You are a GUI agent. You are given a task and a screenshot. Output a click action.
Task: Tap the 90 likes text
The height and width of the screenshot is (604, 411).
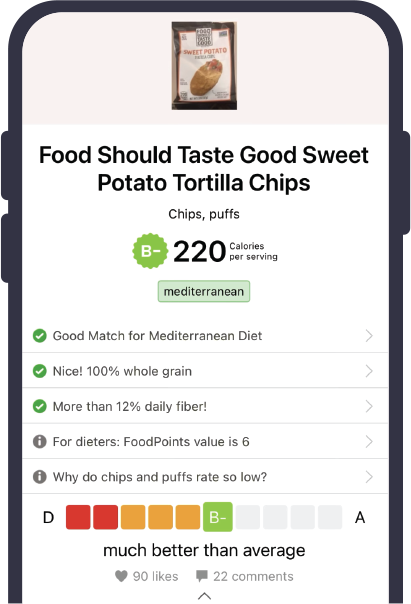155,576
